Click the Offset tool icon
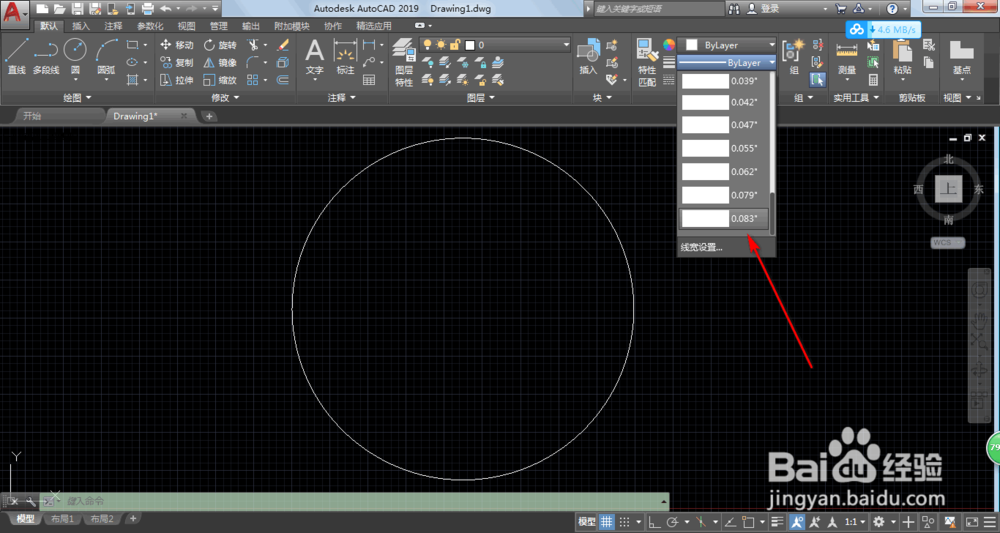This screenshot has width=1000, height=533. (283, 80)
